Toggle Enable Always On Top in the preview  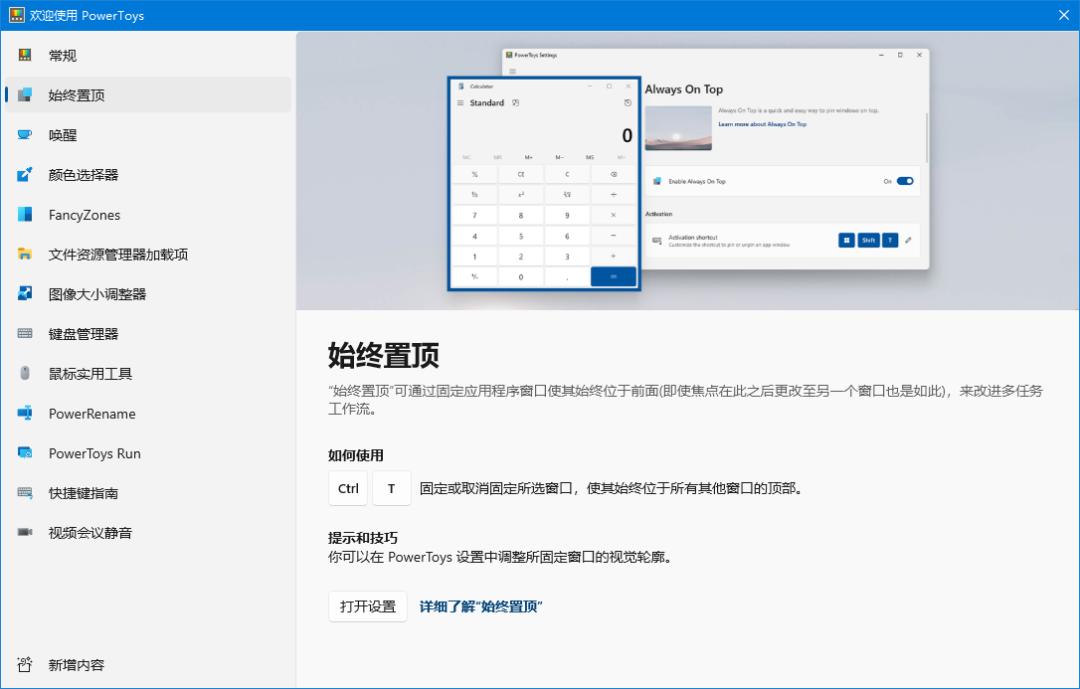(x=903, y=181)
